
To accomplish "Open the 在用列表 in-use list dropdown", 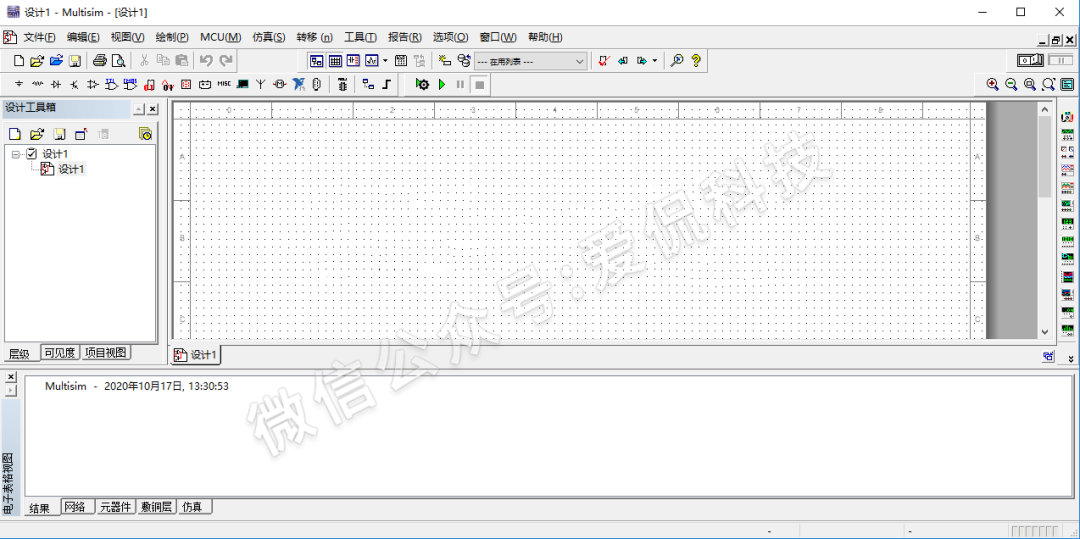I will 531,61.
